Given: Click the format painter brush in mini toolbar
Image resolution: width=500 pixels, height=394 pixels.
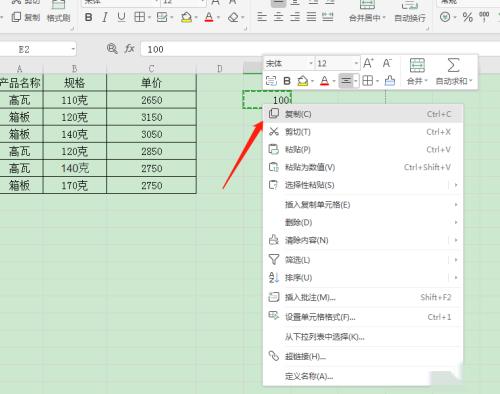Looking at the screenshot, I should tap(389, 81).
